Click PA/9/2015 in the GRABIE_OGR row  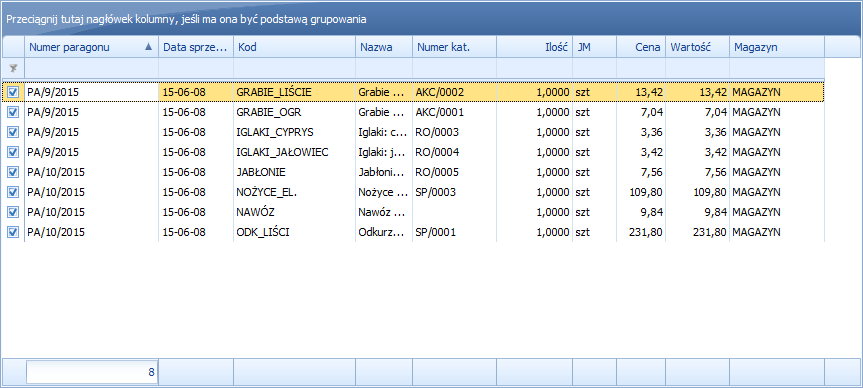[x=92, y=112]
